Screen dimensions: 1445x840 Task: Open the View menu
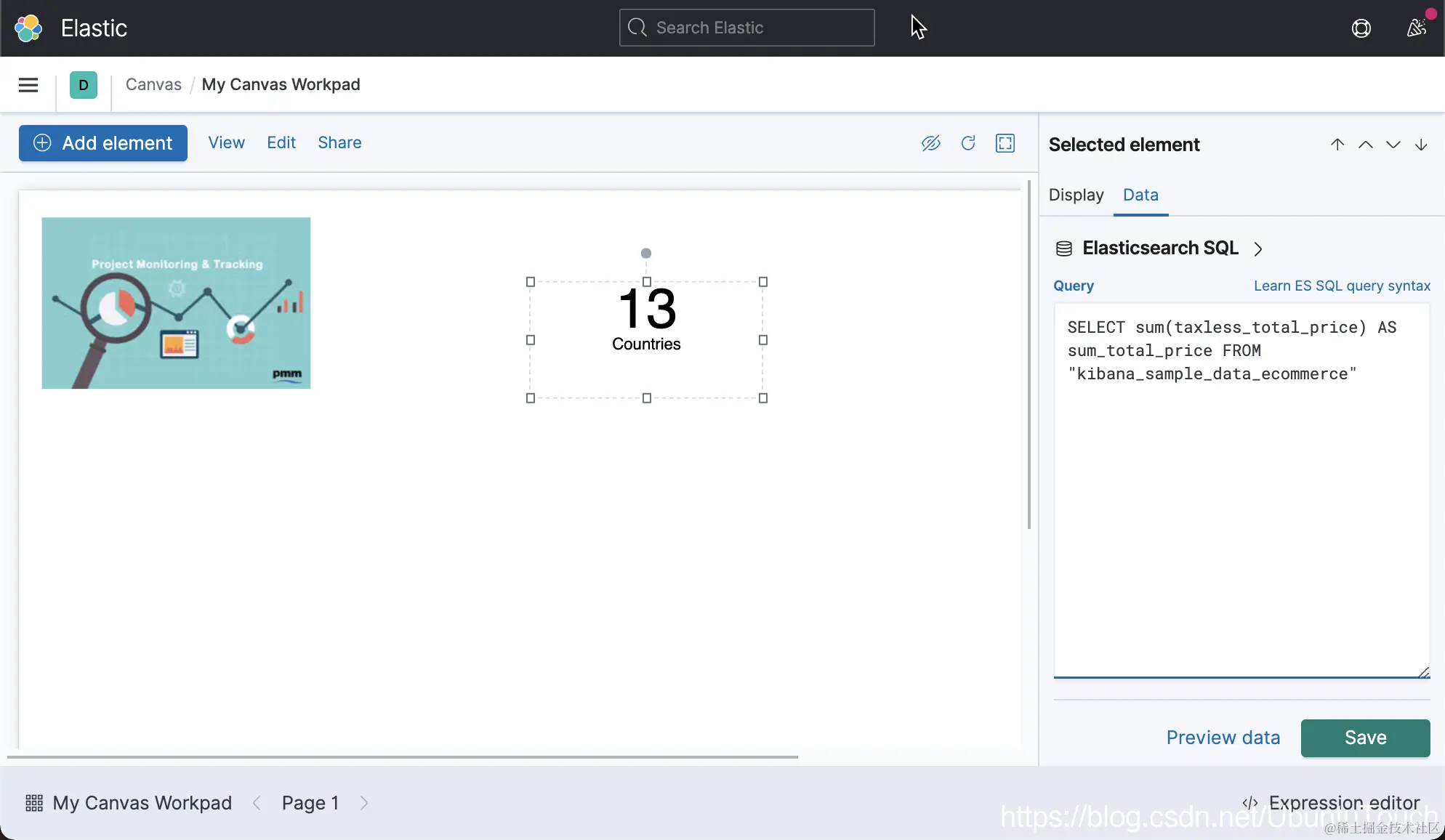point(226,142)
